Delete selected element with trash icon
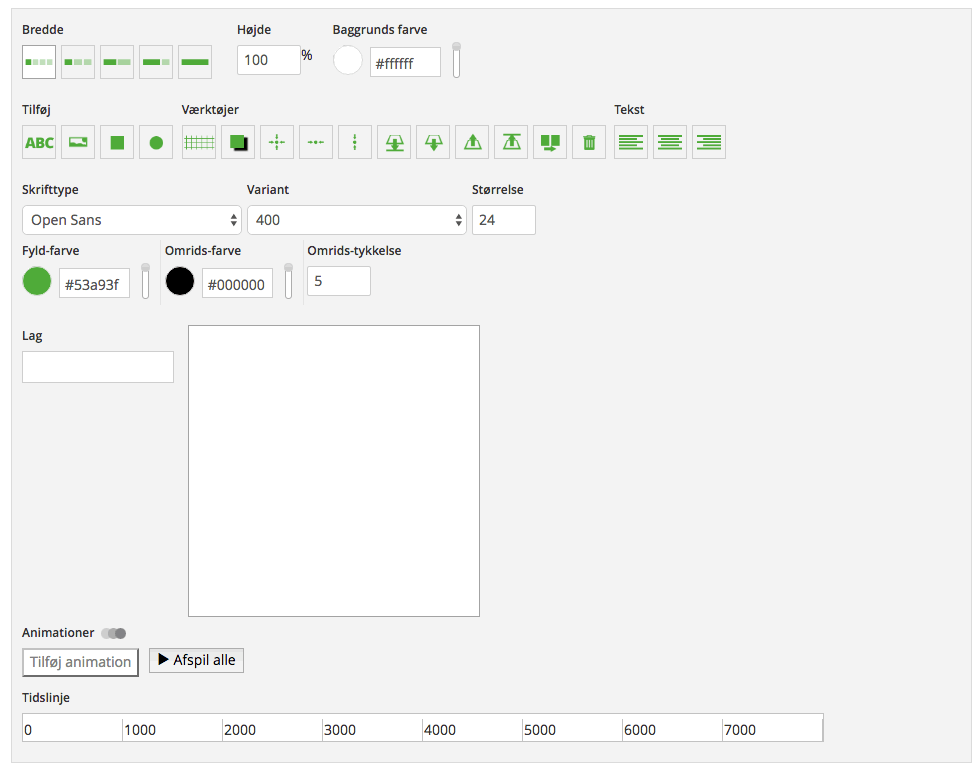 tap(589, 142)
